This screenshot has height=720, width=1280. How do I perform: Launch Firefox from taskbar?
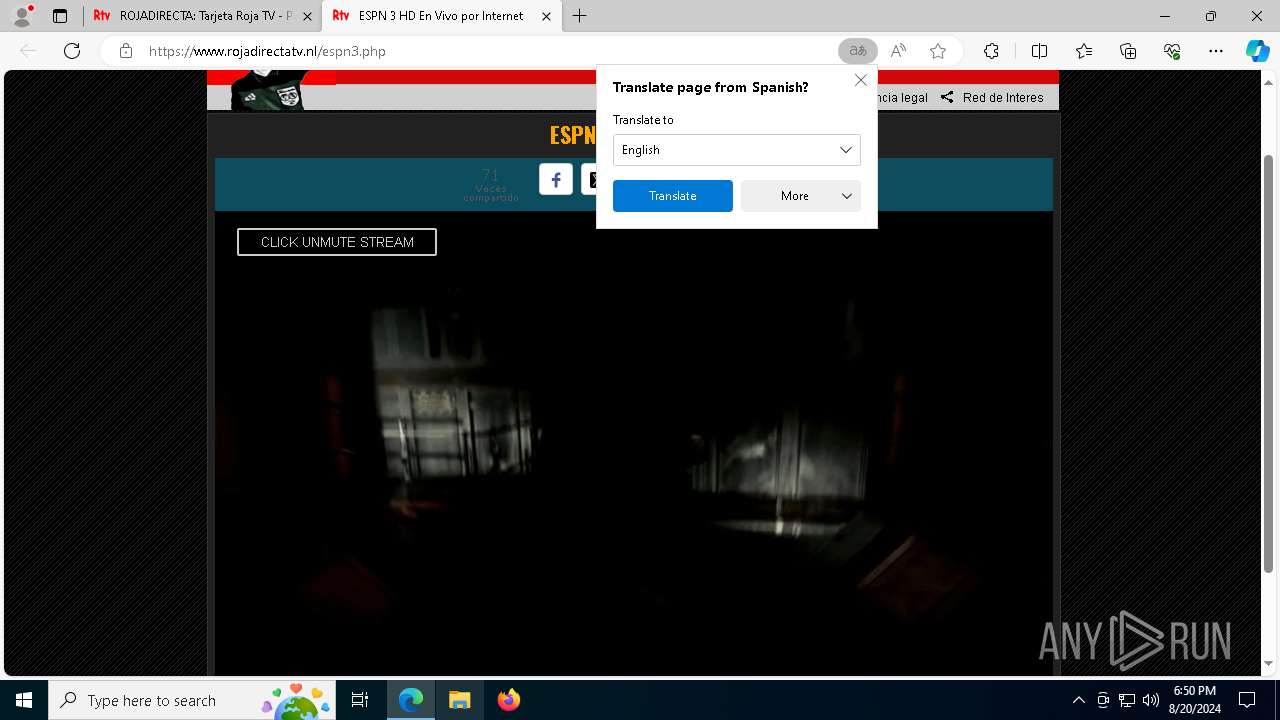coord(508,700)
